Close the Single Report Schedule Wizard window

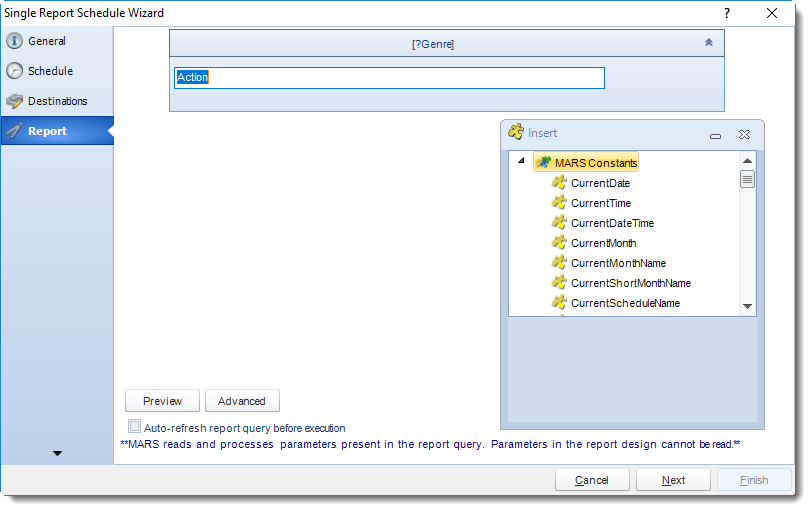pos(772,13)
